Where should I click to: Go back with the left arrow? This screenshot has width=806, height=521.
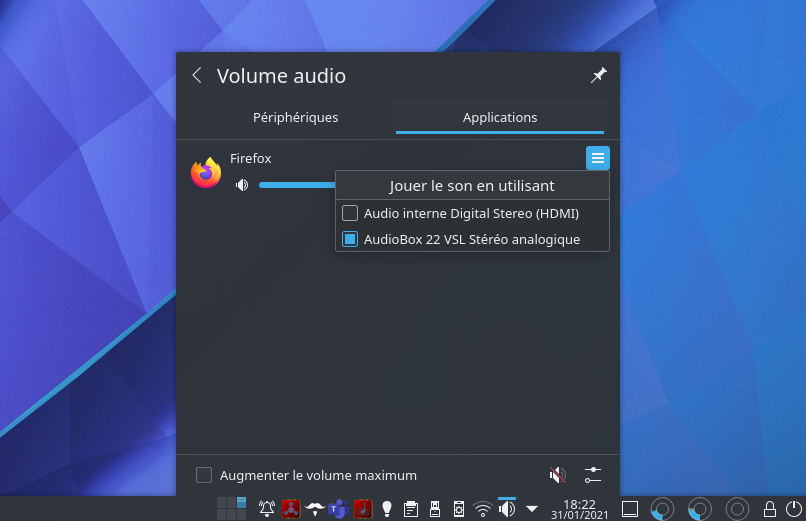[197, 76]
